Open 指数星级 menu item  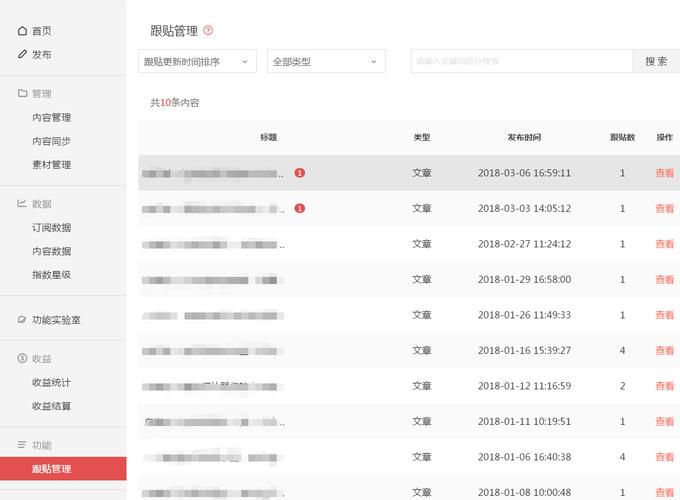(52, 275)
